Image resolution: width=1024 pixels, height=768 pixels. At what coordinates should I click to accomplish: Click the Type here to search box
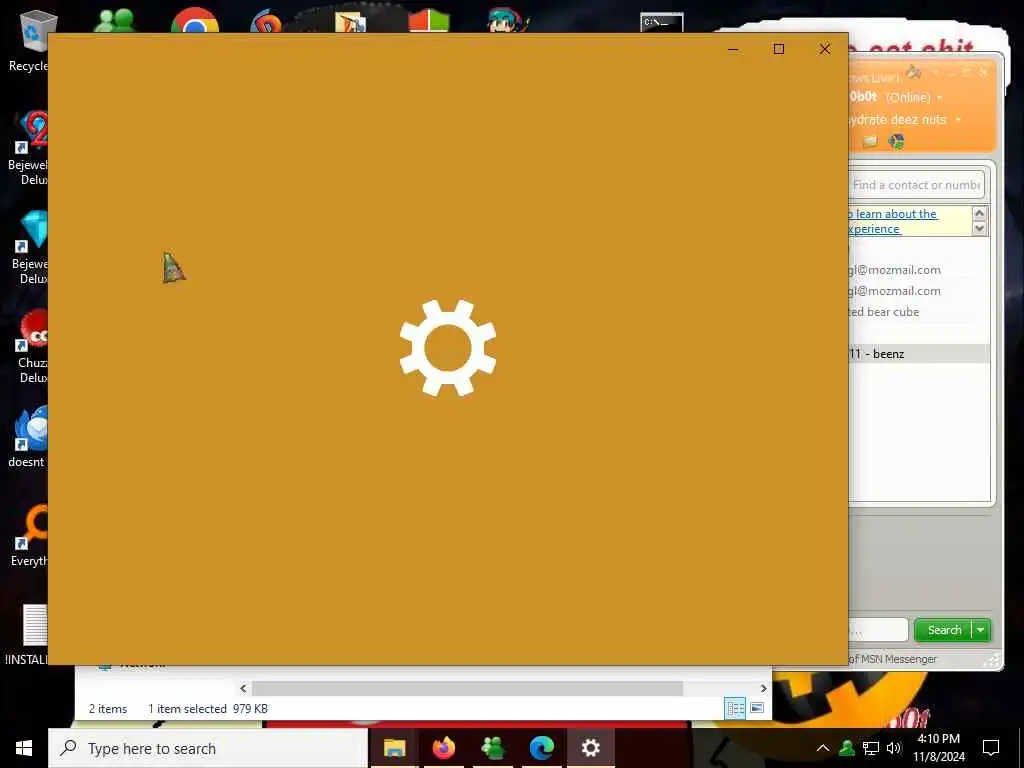[x=208, y=748]
